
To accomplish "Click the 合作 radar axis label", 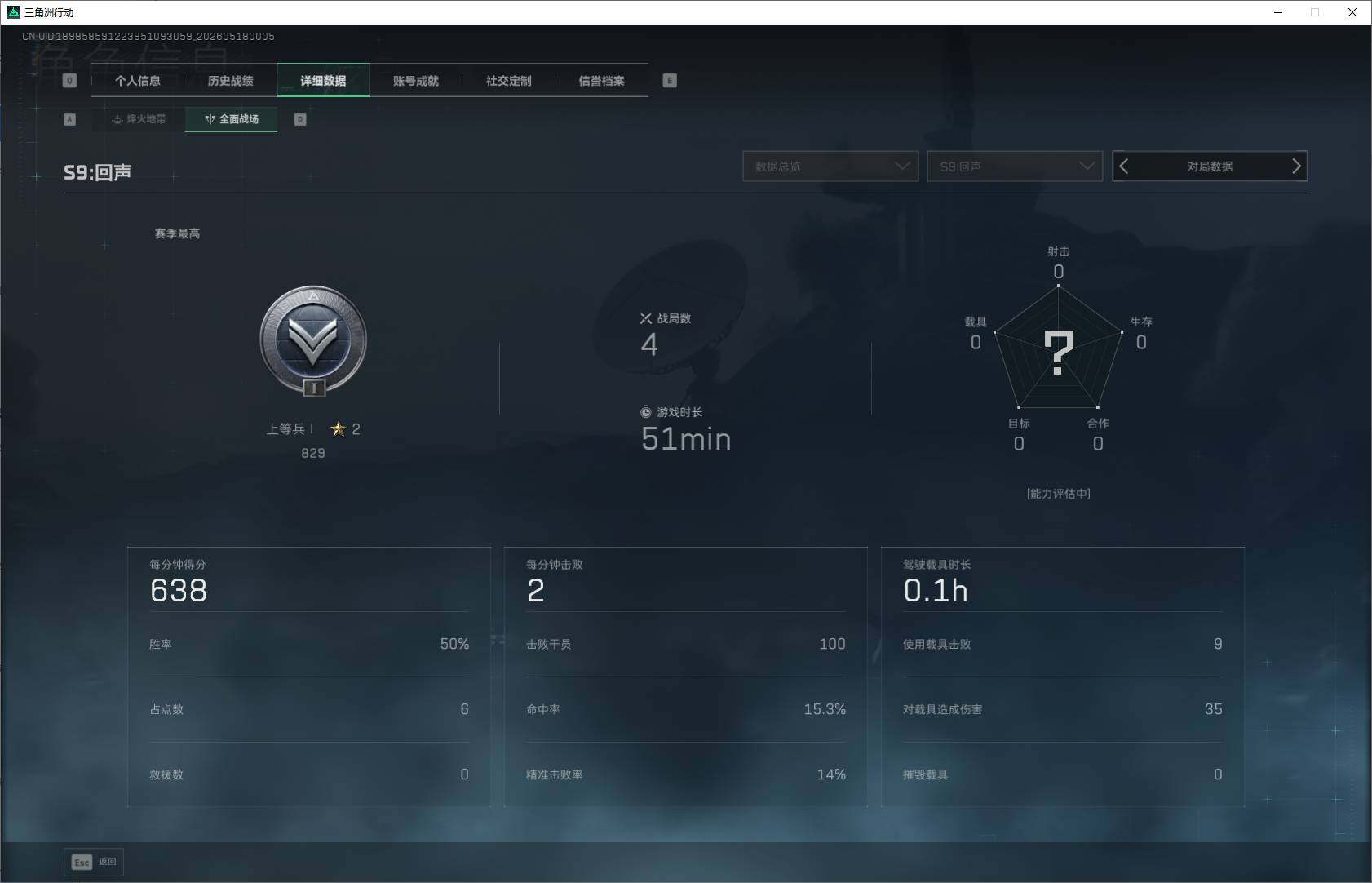I will click(x=1098, y=424).
